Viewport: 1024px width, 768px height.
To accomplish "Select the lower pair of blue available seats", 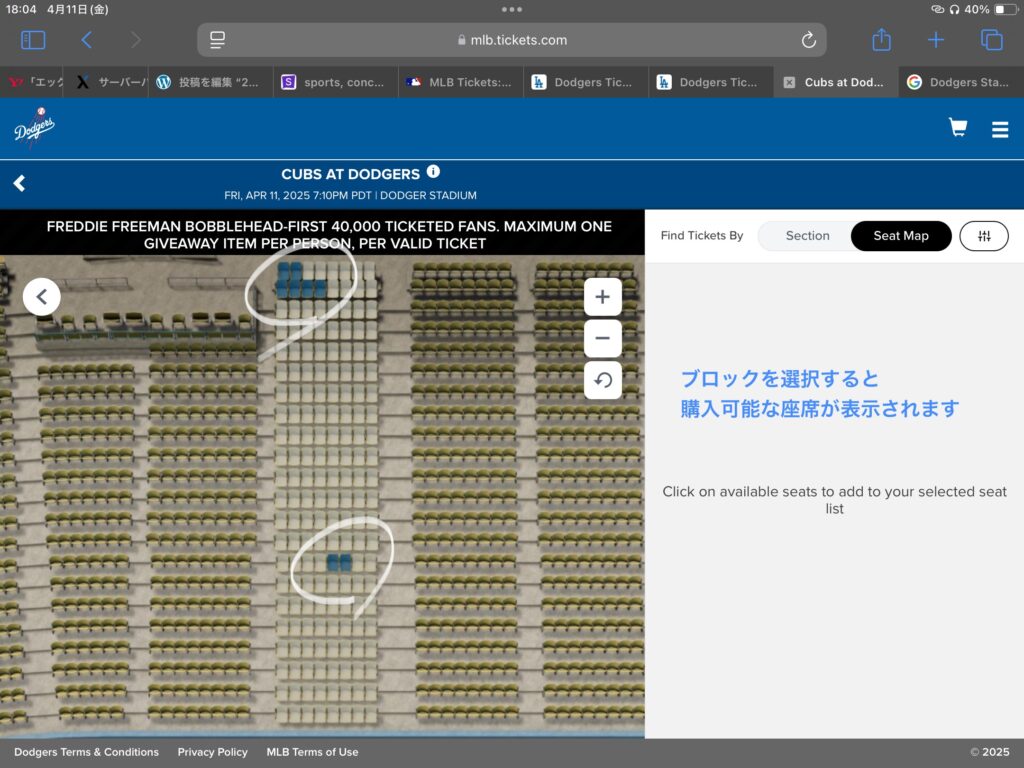I will click(x=339, y=562).
